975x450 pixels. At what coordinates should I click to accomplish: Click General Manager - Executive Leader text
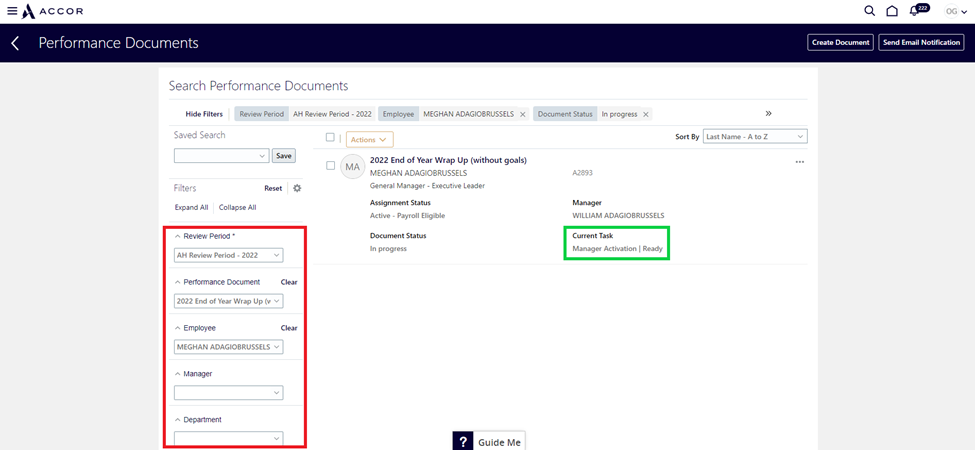coord(427,186)
